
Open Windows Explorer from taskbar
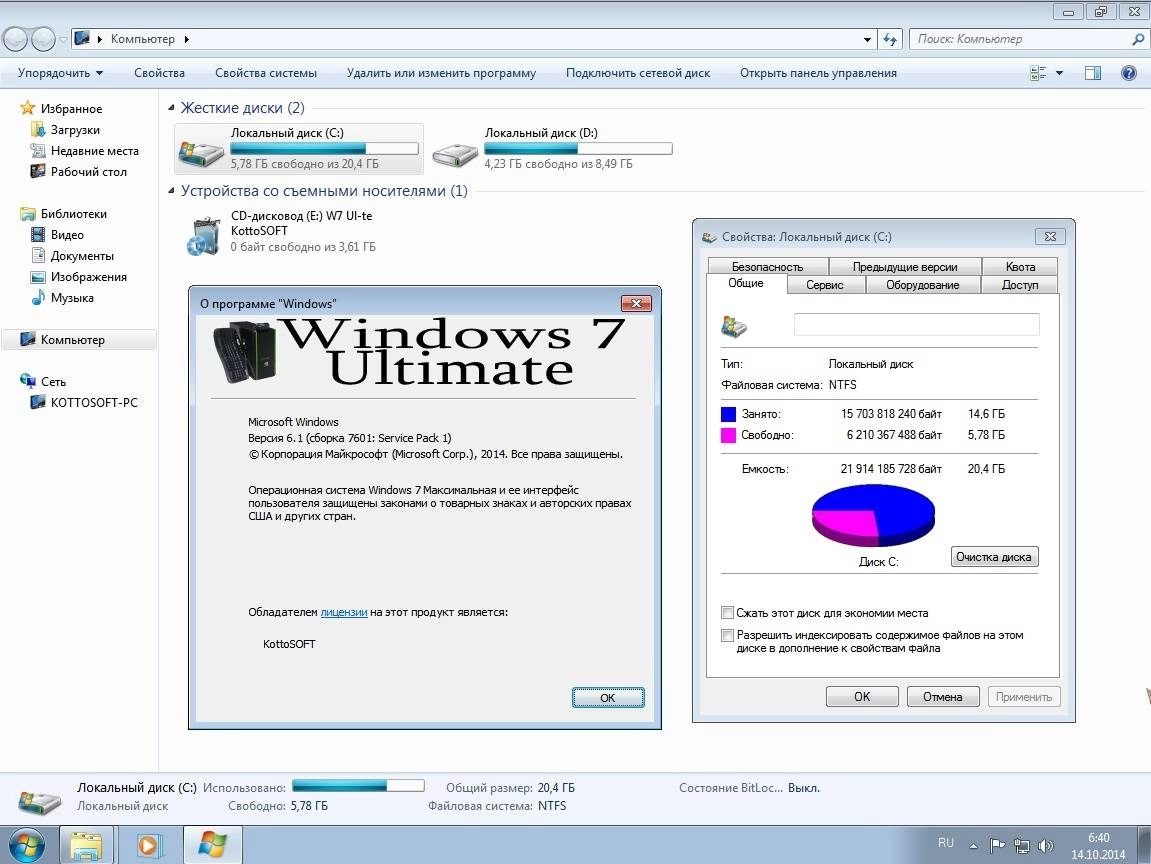87,846
